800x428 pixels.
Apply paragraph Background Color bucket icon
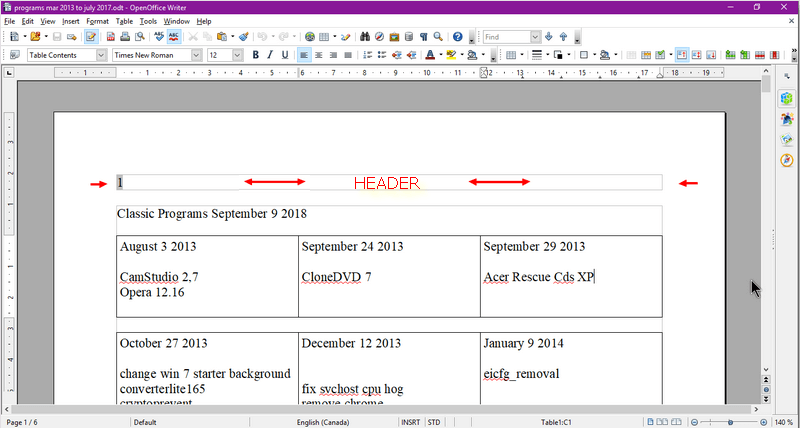[x=472, y=55]
